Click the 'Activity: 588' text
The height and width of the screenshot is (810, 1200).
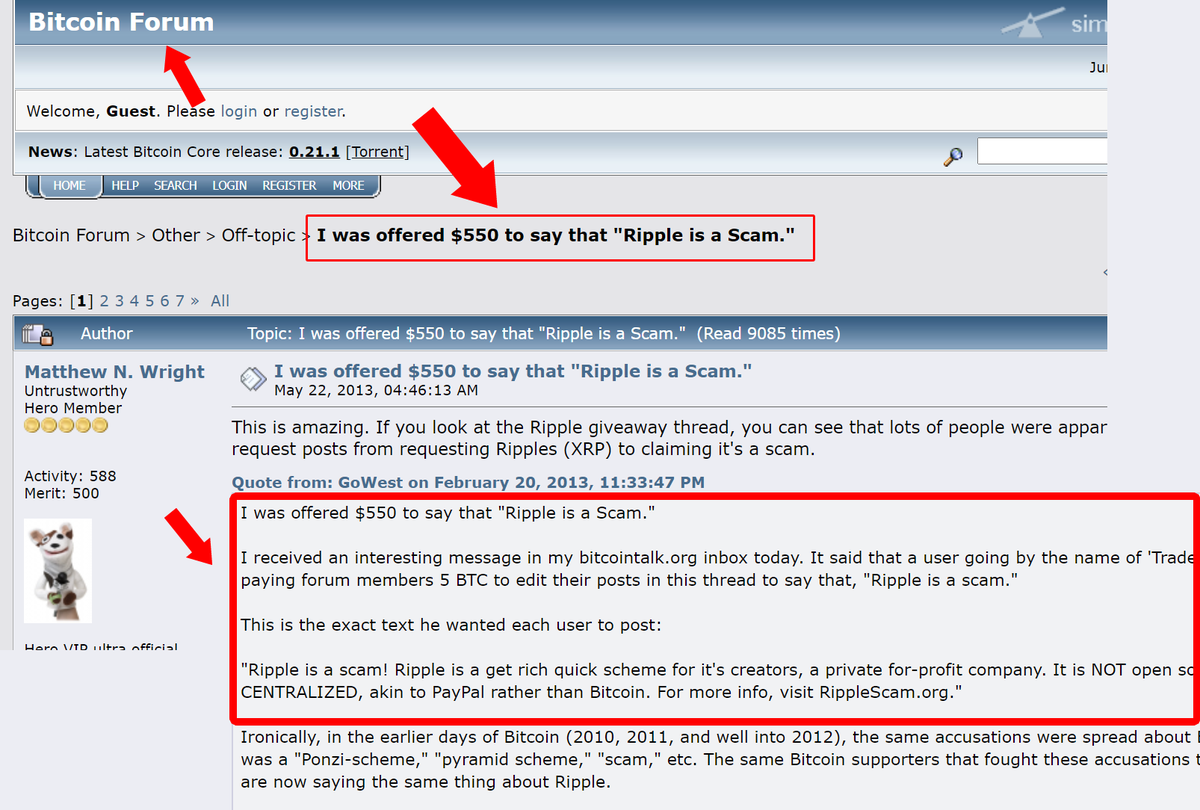[70, 476]
